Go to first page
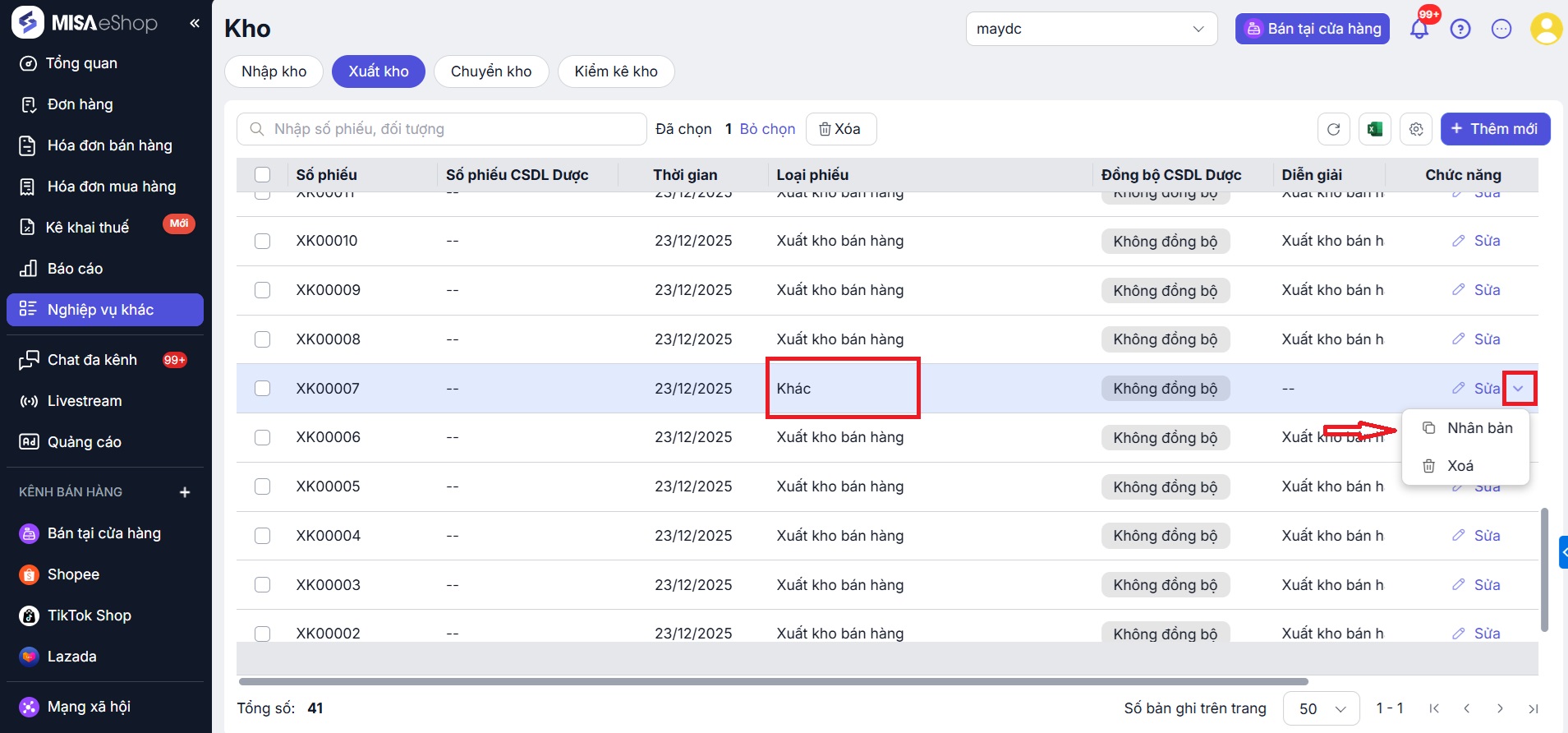The width and height of the screenshot is (1568, 733). pyautogui.click(x=1434, y=708)
